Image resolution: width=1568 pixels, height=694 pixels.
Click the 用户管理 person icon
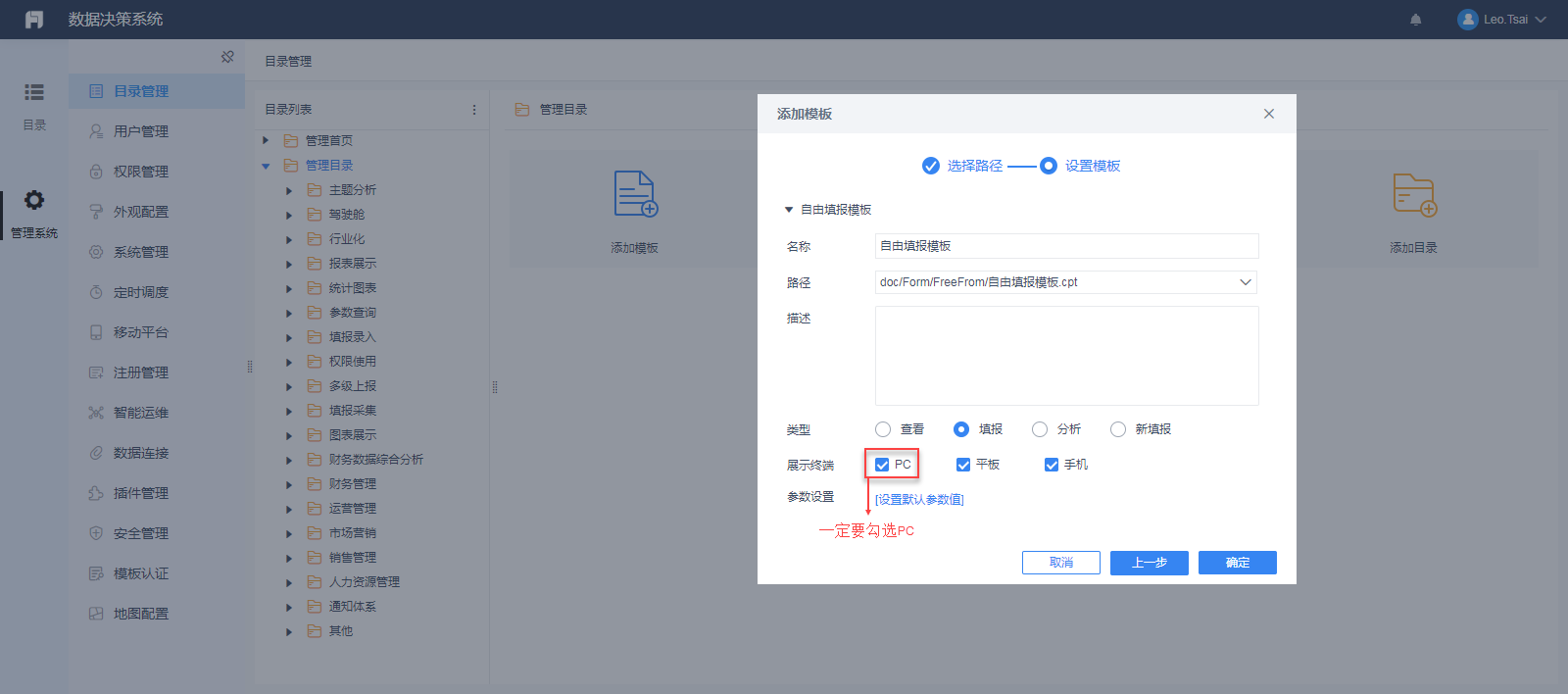pos(96,131)
